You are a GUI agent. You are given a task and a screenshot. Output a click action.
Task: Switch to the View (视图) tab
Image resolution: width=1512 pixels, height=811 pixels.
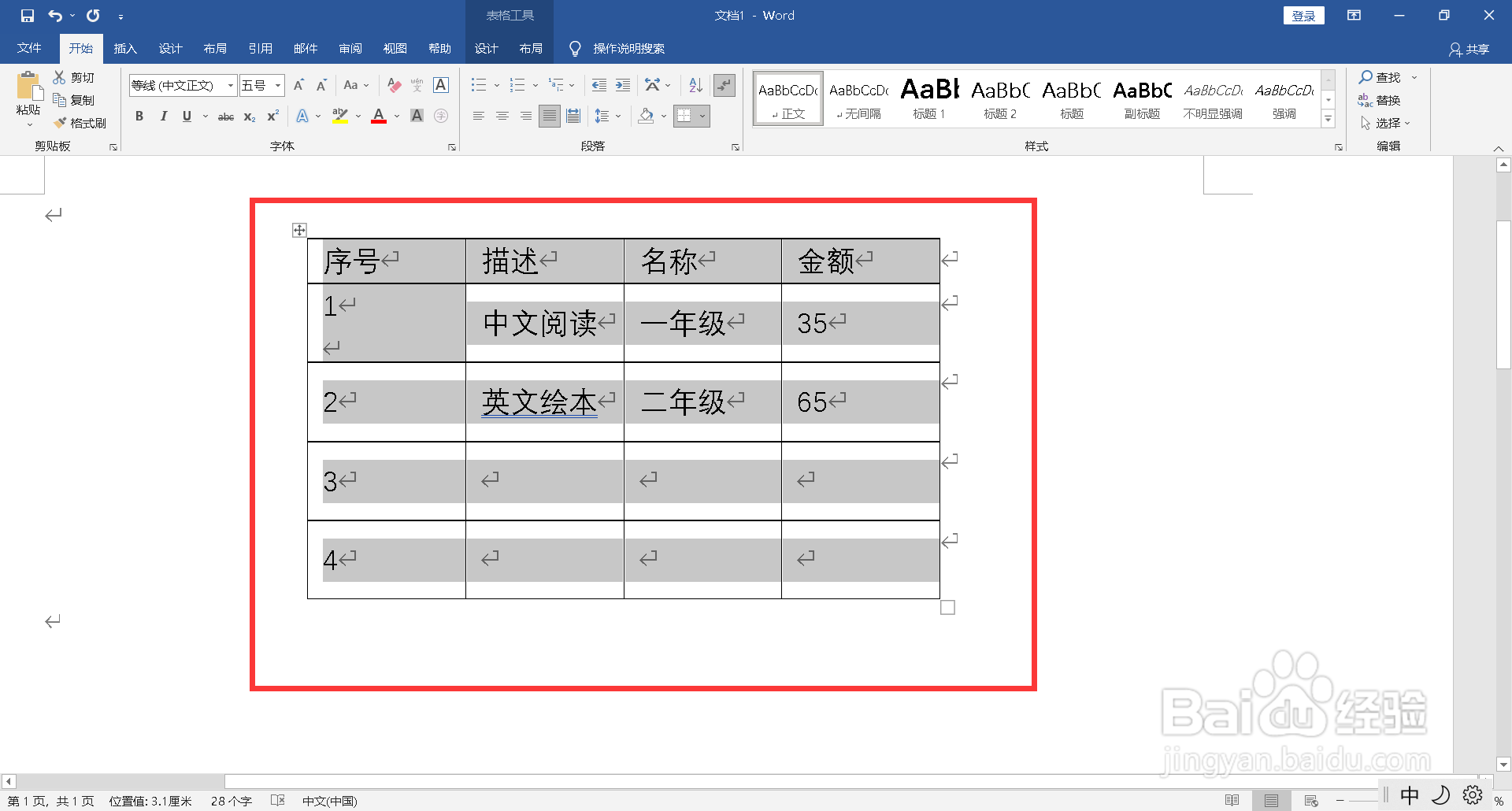395,49
